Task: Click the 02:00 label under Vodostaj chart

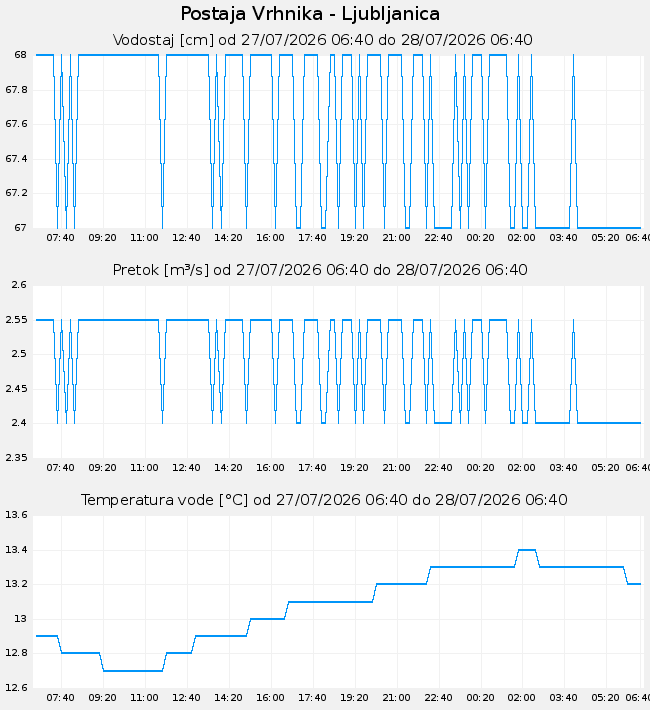Action: click(521, 238)
